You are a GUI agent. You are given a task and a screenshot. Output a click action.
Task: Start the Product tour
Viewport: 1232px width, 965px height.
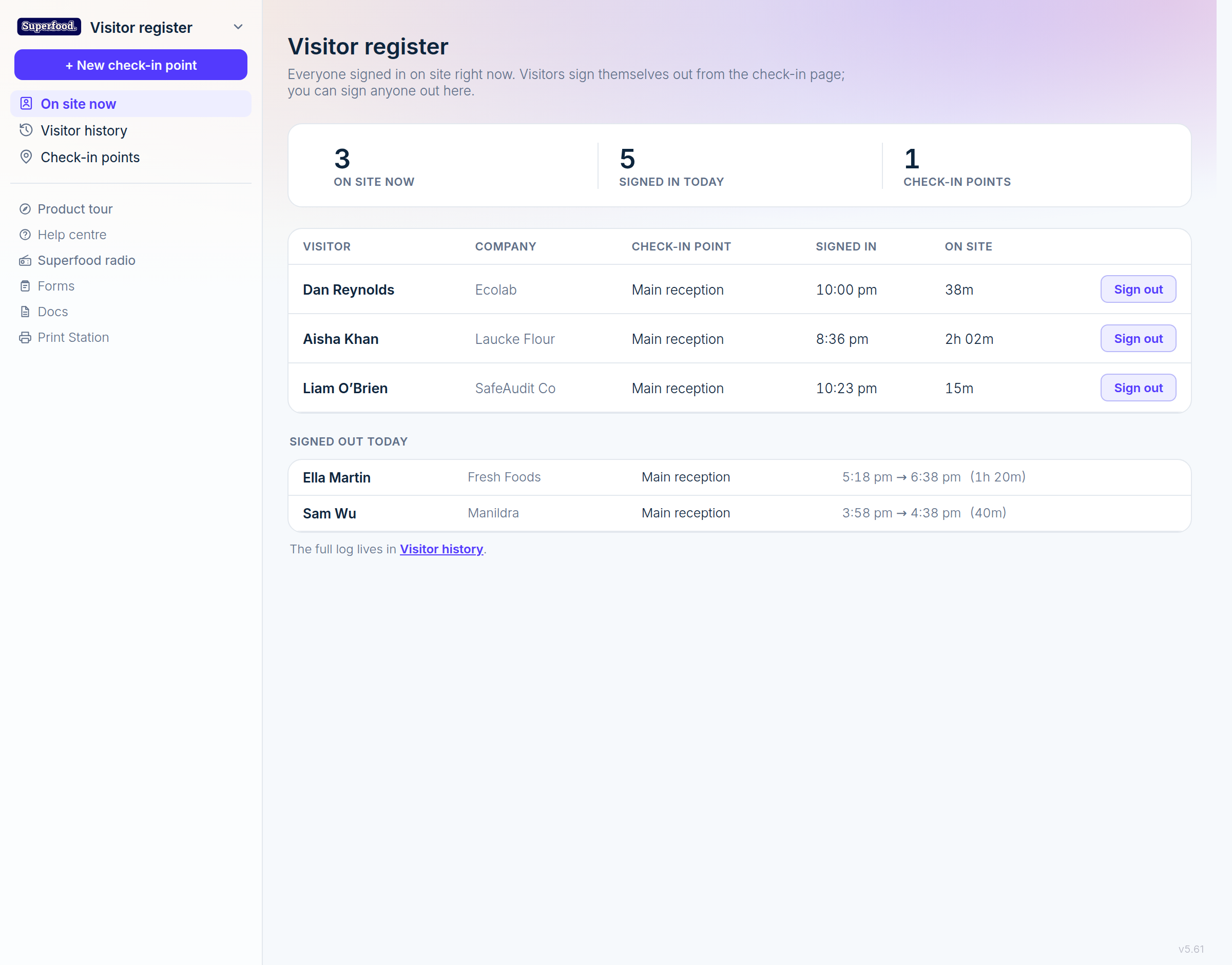tap(75, 209)
